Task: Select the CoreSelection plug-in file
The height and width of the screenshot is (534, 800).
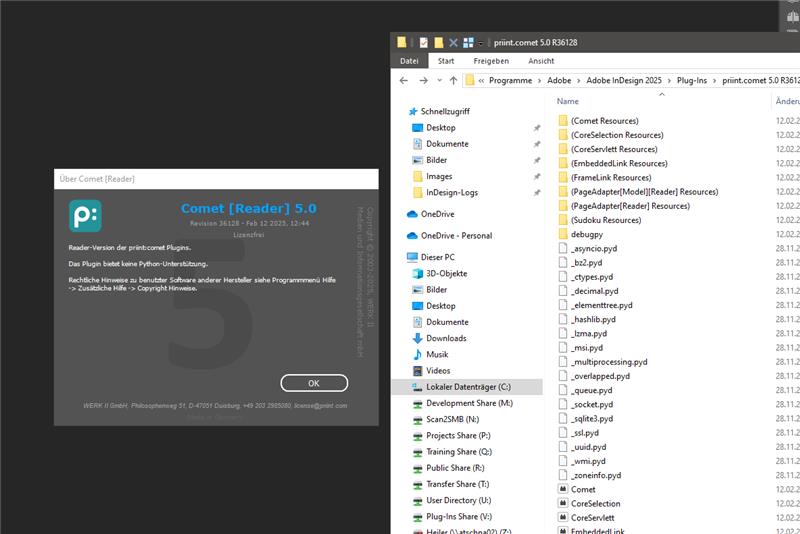Action: click(595, 503)
